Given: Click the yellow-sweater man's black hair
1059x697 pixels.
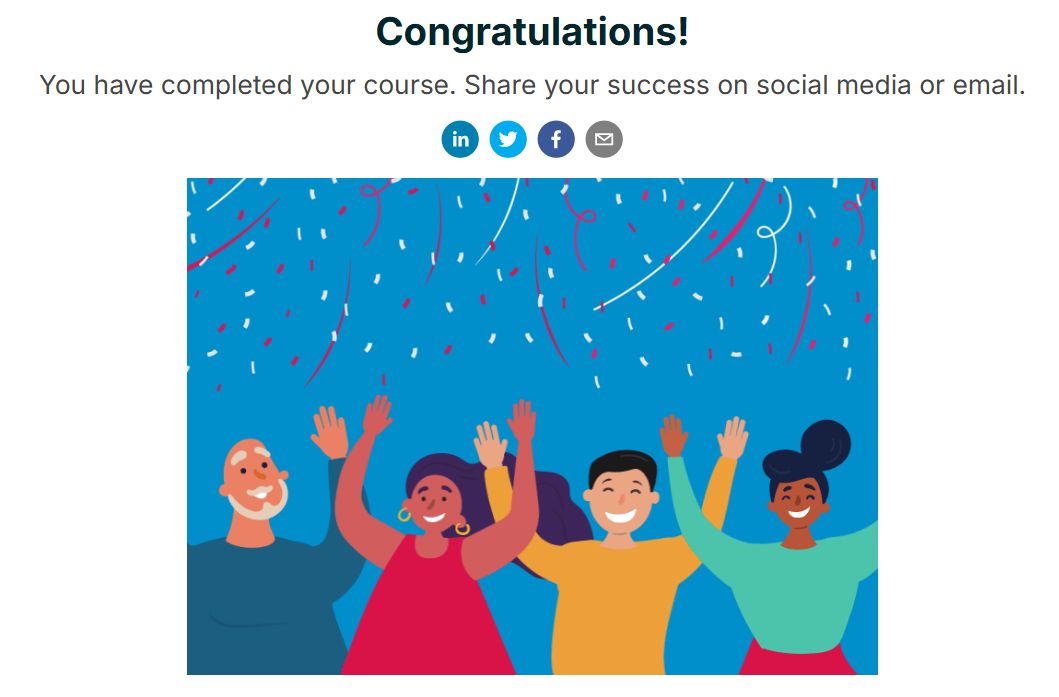Looking at the screenshot, I should (x=623, y=466).
